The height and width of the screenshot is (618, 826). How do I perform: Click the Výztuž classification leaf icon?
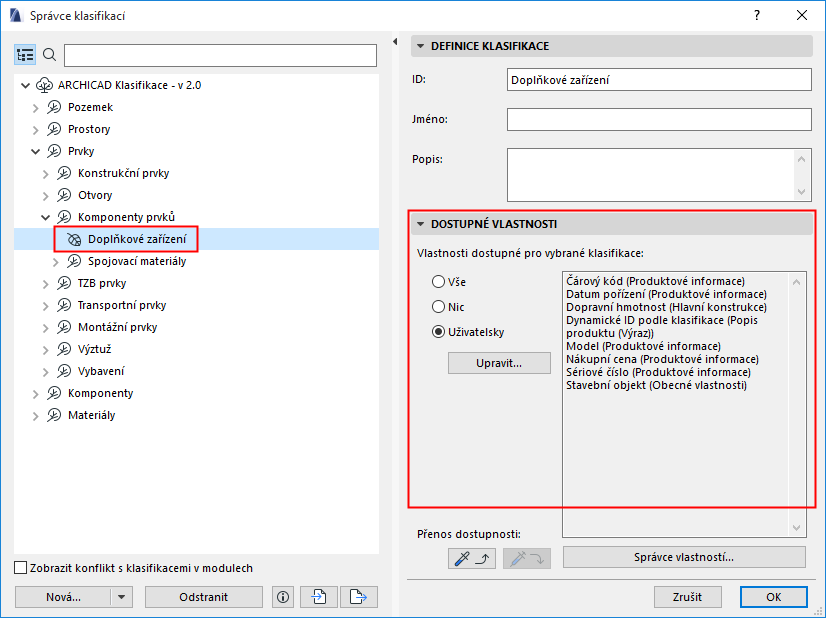pos(64,349)
